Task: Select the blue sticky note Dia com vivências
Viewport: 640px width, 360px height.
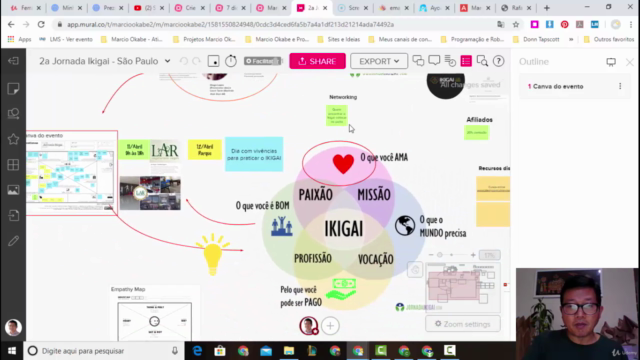Action: click(x=254, y=154)
